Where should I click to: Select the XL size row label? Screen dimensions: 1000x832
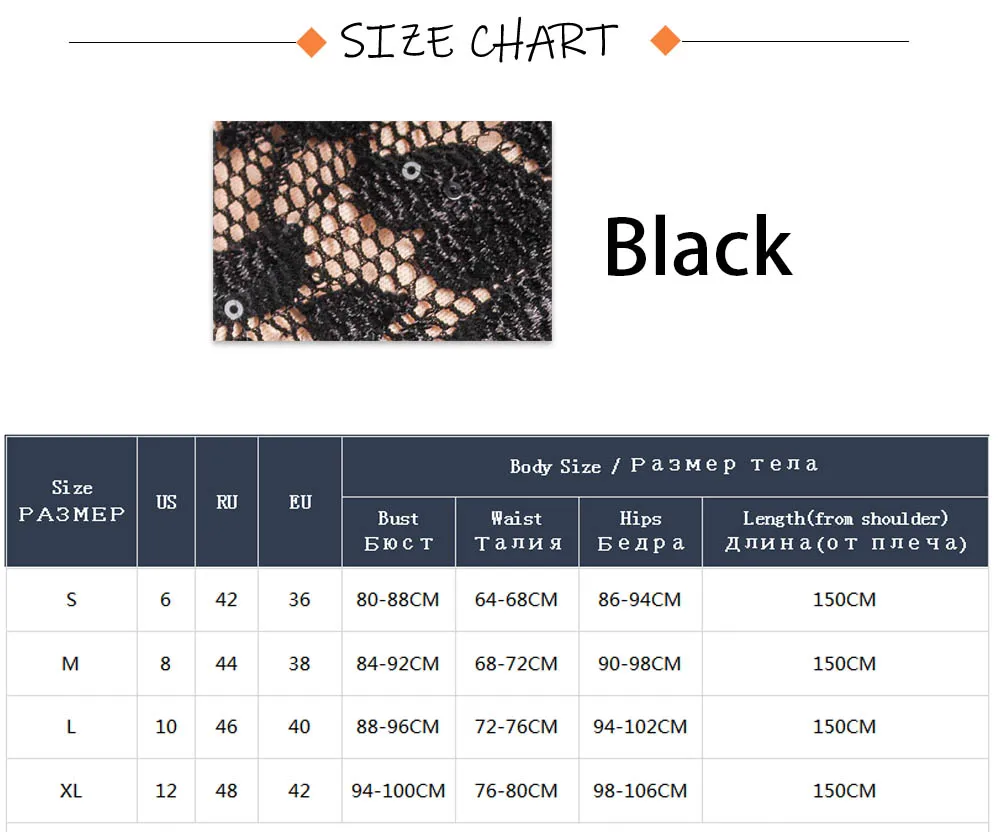pyautogui.click(x=71, y=791)
